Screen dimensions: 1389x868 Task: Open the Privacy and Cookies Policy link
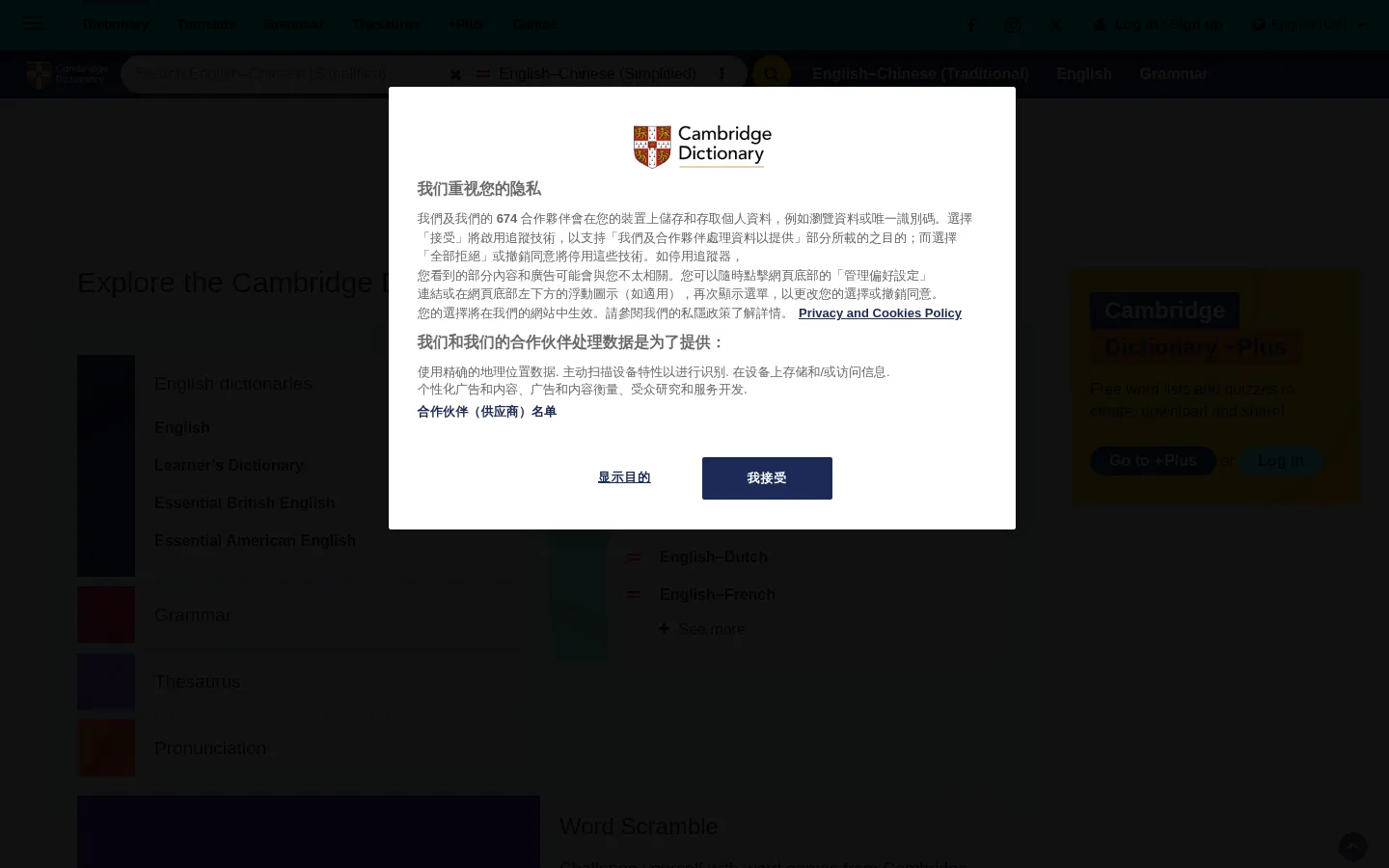point(880,313)
